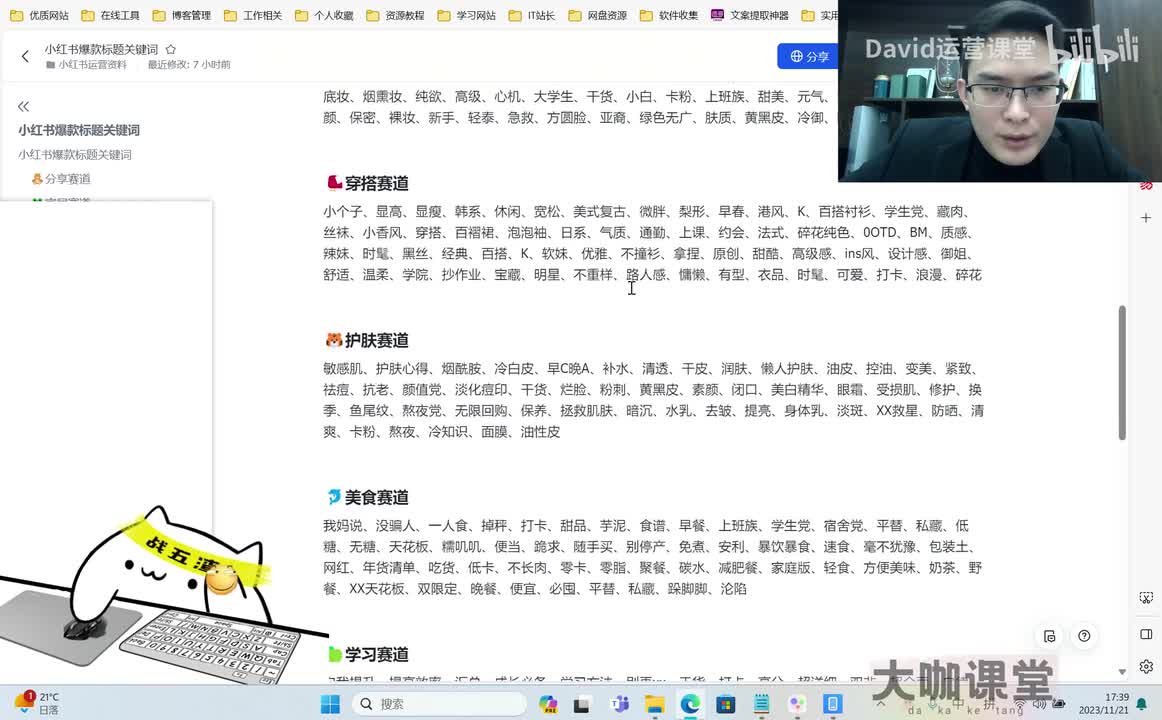Open the 小红书运营资料 folder breadcrumb

(91, 64)
